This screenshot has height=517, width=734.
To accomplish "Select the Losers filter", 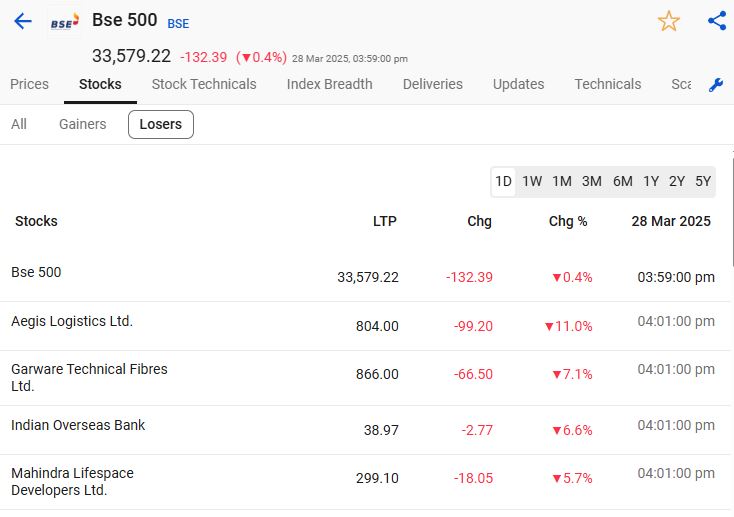I will [160, 124].
